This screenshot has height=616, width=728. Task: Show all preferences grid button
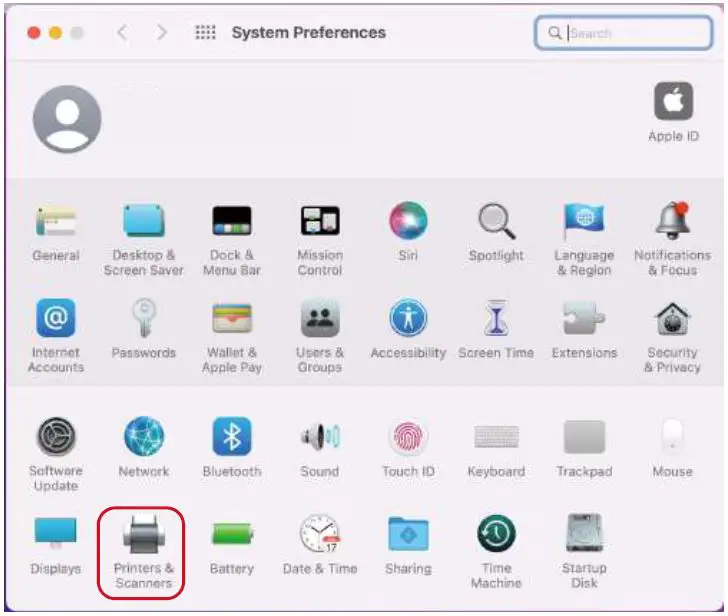click(205, 32)
